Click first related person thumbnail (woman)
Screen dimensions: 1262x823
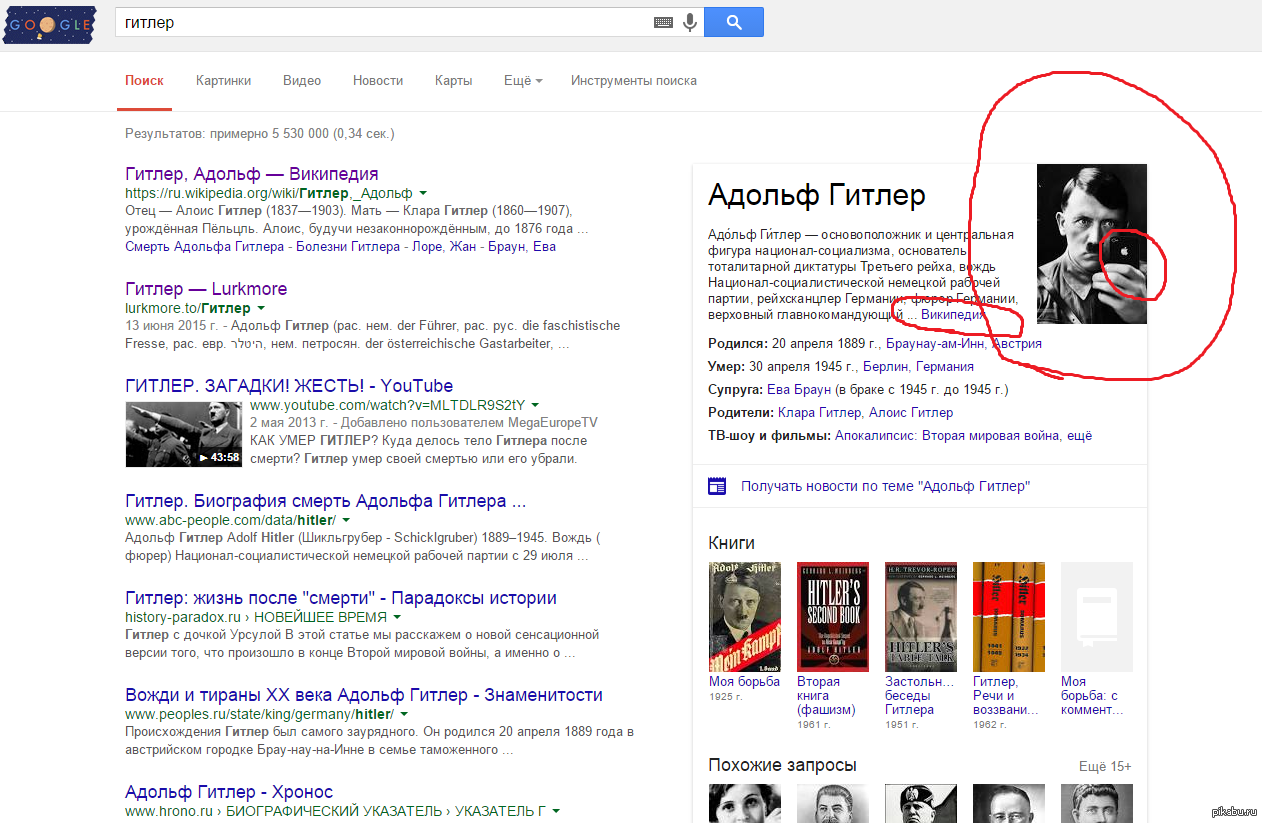(x=745, y=803)
